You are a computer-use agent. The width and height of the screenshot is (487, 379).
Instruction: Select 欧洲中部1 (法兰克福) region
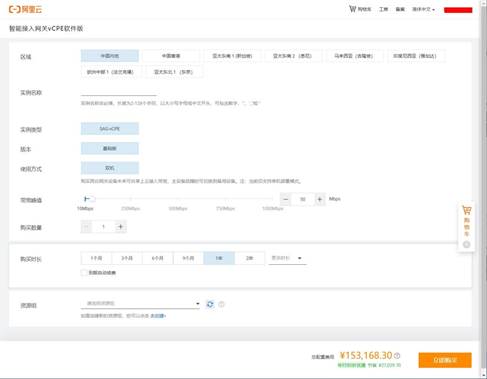pyautogui.click(x=110, y=72)
